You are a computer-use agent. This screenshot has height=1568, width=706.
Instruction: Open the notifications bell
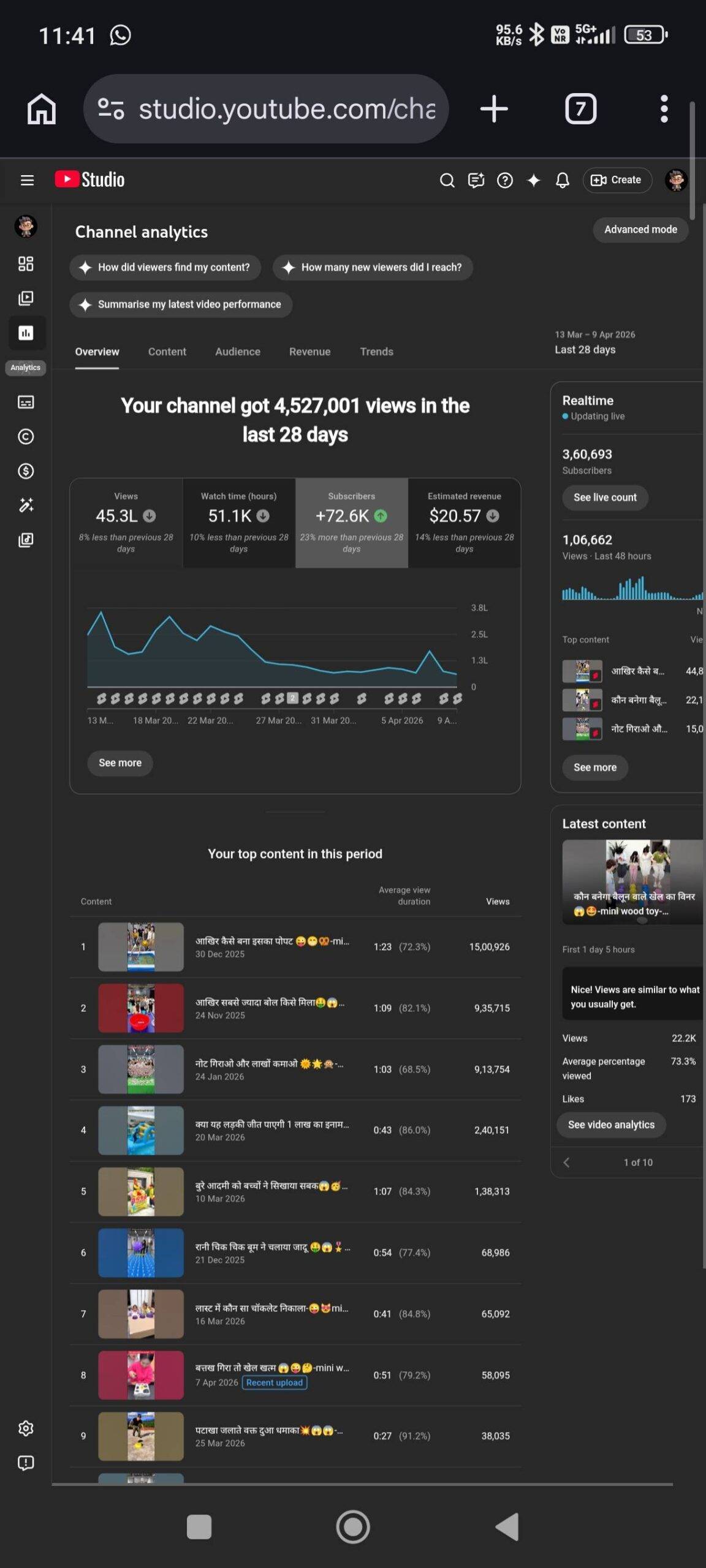pyautogui.click(x=562, y=180)
